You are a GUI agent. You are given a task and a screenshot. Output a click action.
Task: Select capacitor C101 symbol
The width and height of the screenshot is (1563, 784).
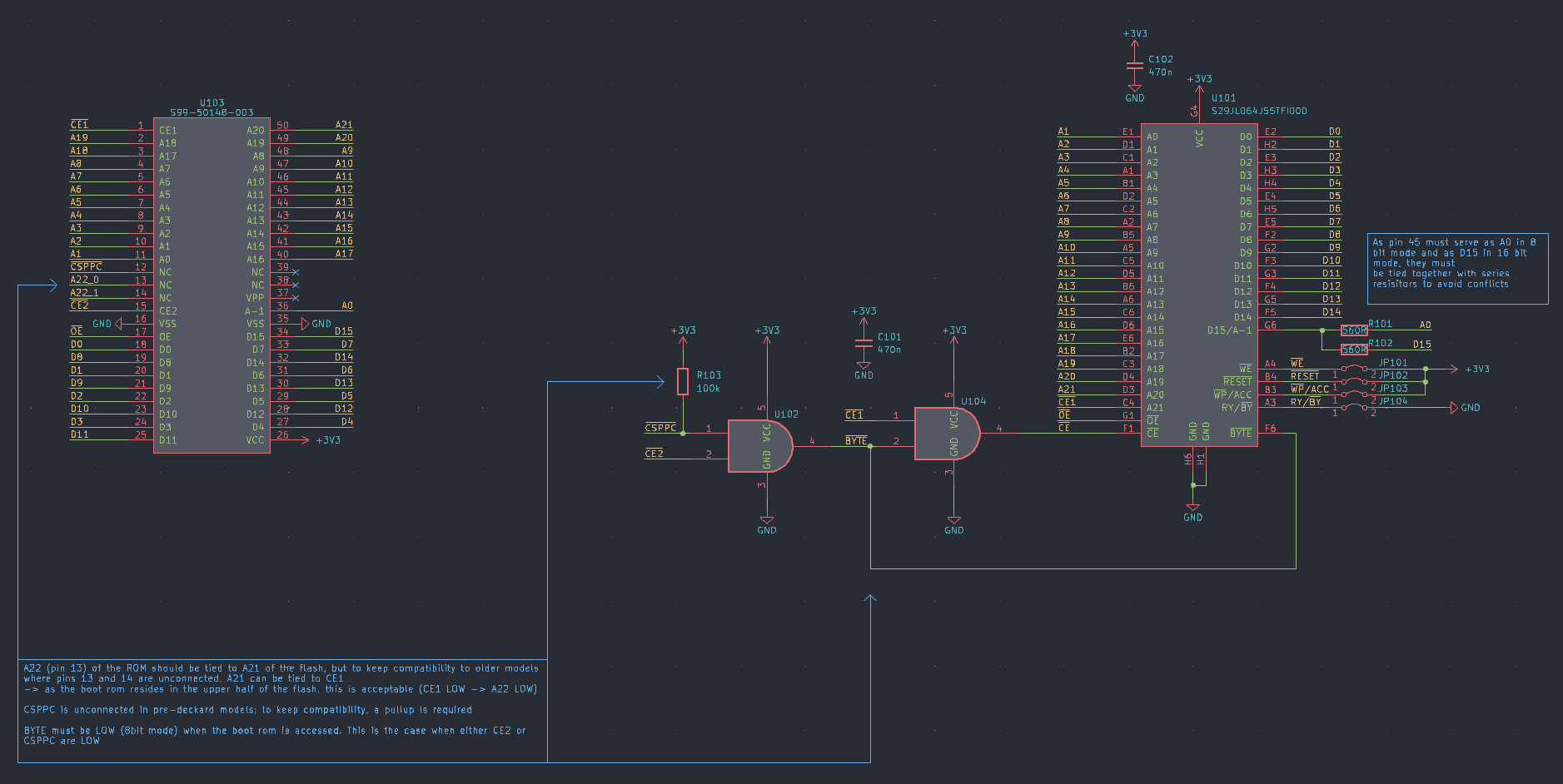(864, 343)
